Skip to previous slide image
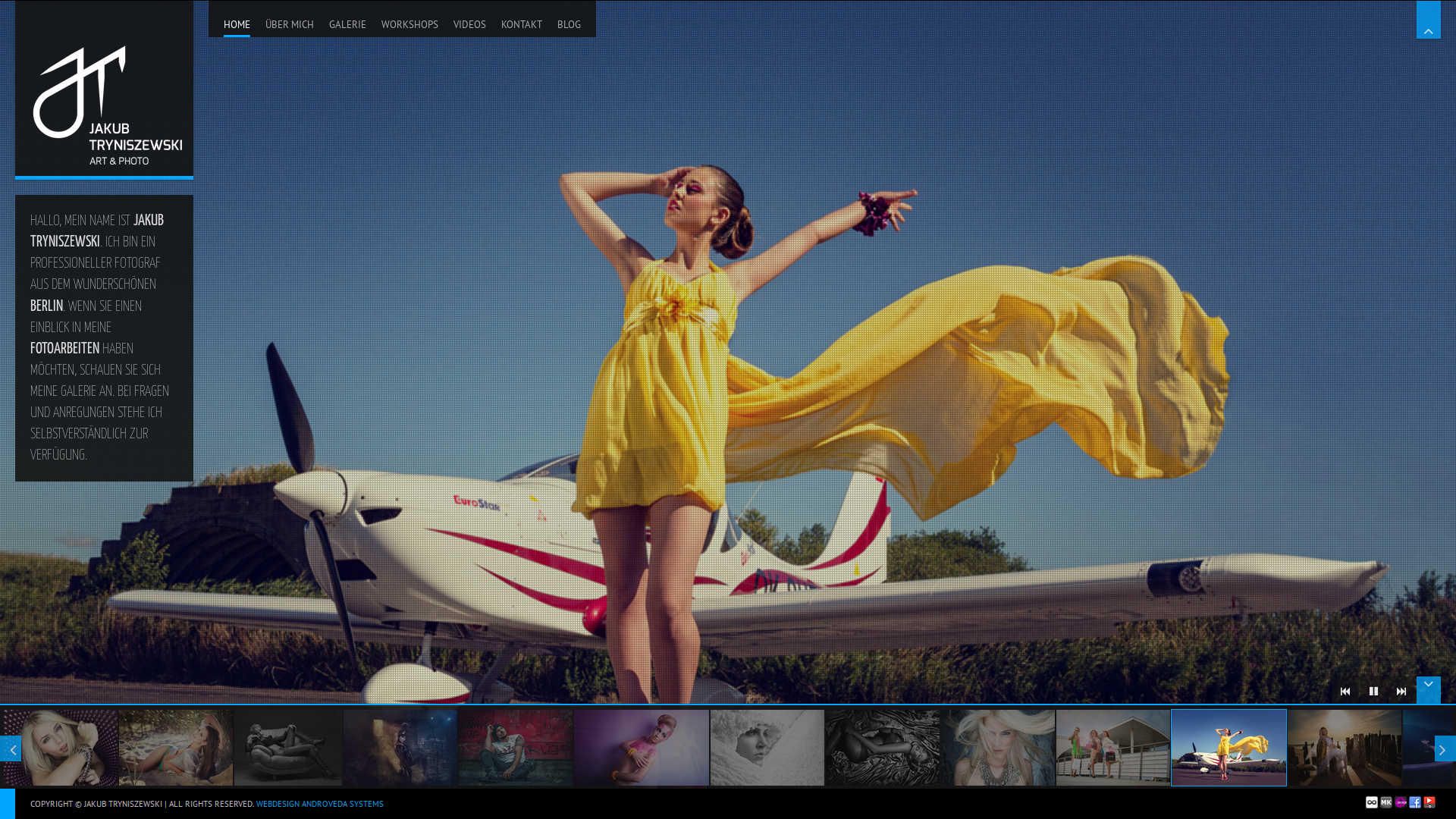The height and width of the screenshot is (819, 1456). point(1345,692)
